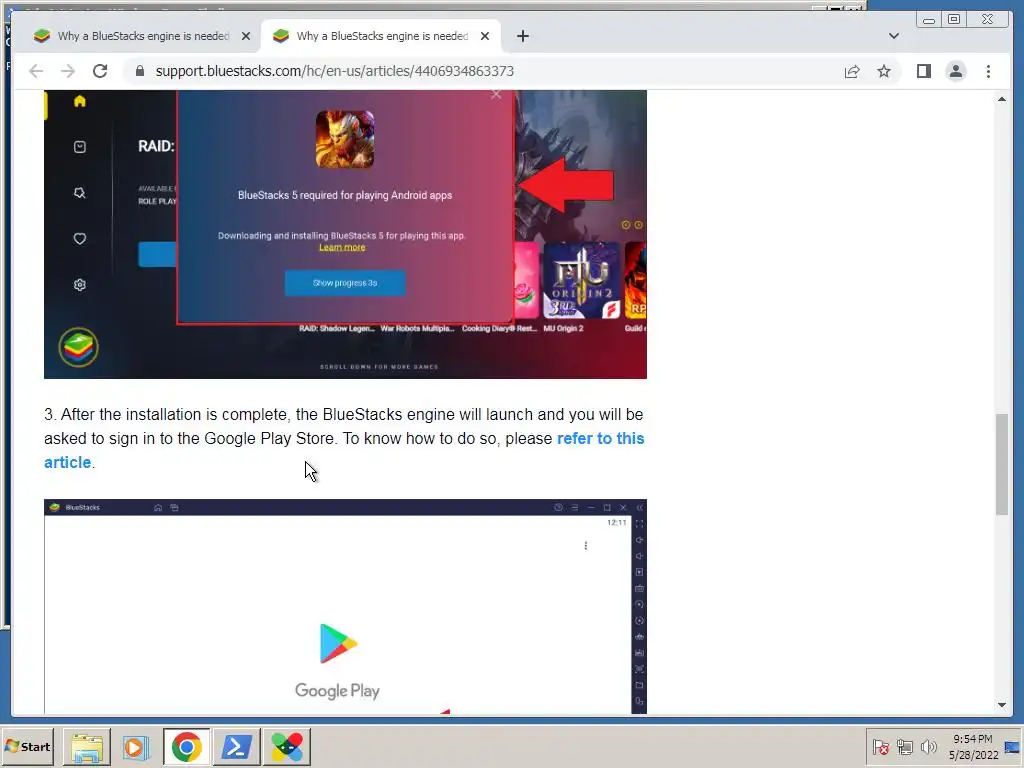Select the text 'After the installation is complete'

pyautogui.click(x=174, y=415)
